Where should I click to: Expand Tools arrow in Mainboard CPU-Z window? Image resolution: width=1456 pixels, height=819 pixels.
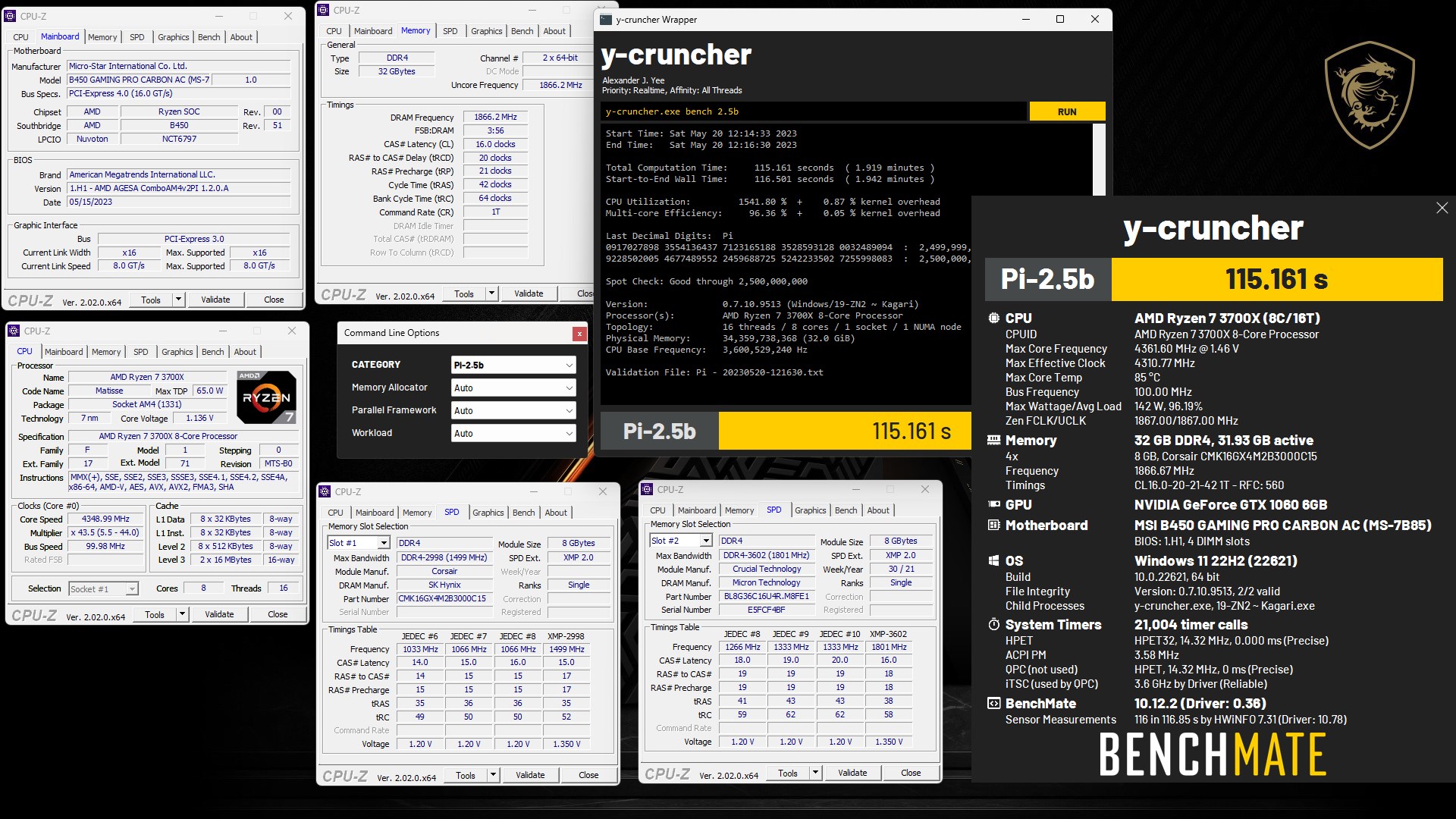click(179, 300)
